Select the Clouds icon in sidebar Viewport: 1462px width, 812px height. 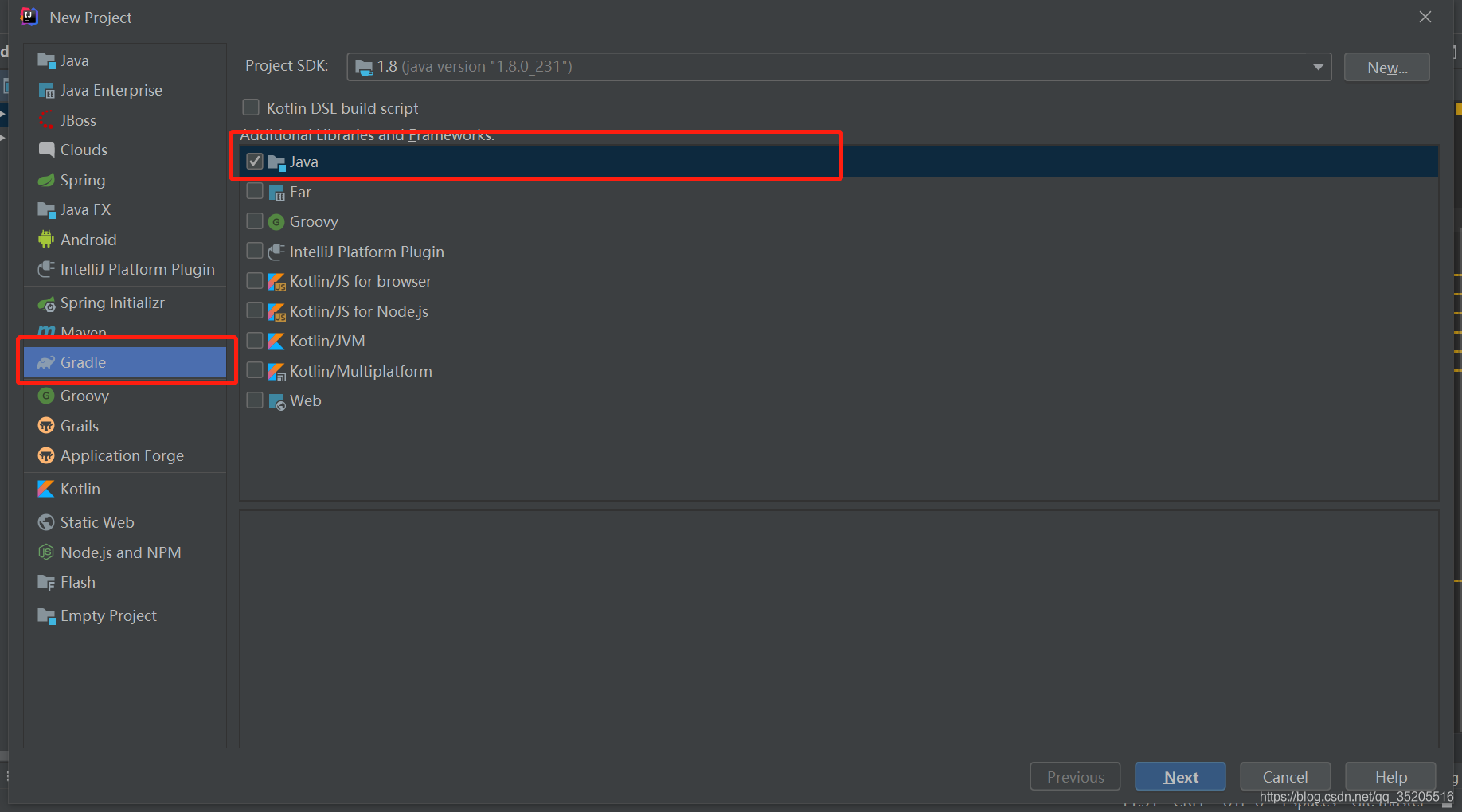tap(46, 150)
